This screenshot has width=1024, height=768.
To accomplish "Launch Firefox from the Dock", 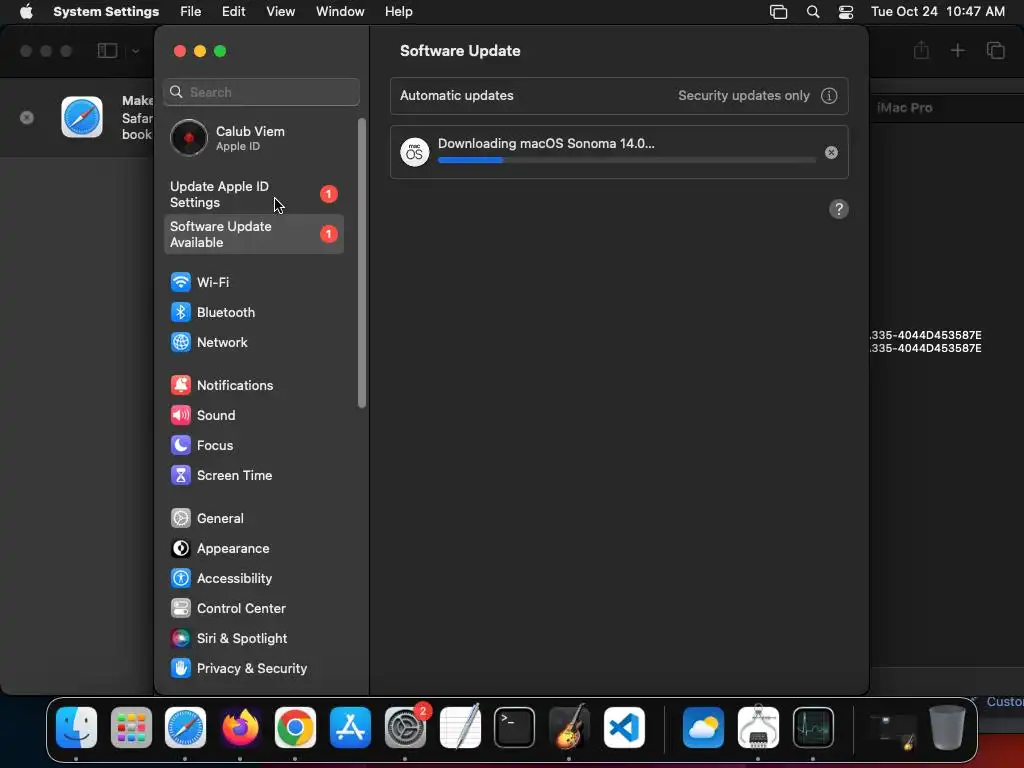I will 240,727.
